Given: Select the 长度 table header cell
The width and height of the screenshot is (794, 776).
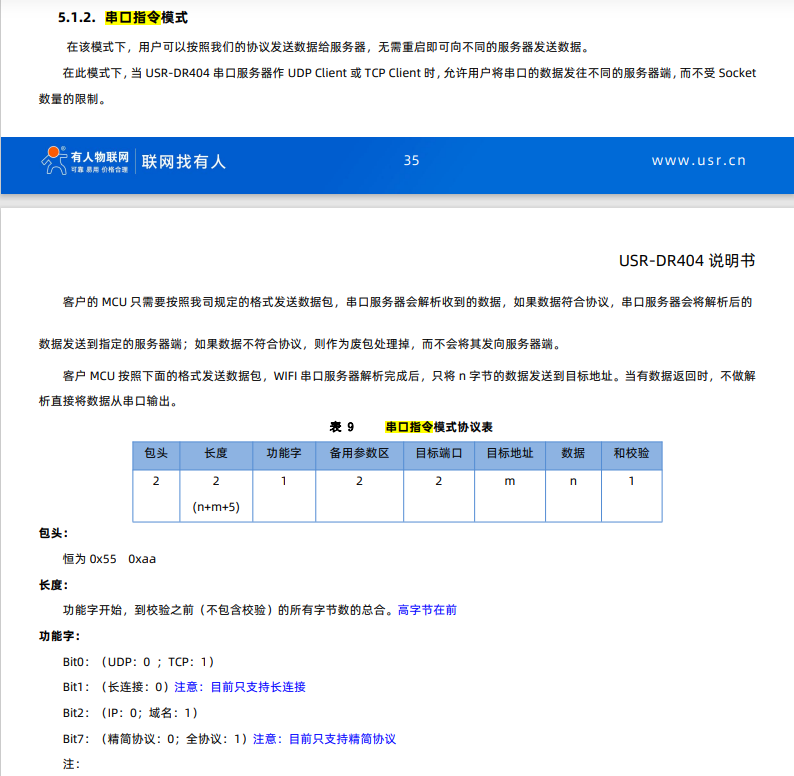Looking at the screenshot, I should (x=216, y=453).
